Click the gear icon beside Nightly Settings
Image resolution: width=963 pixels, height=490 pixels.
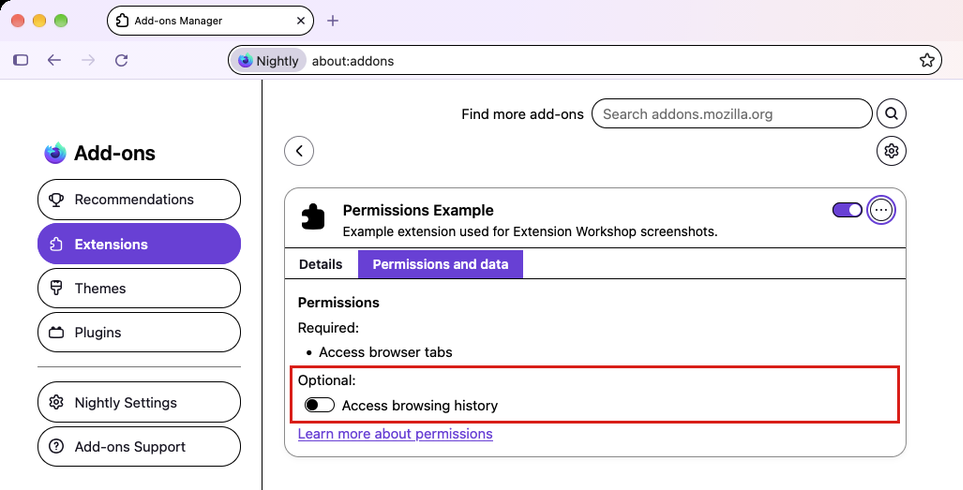pyautogui.click(x=57, y=402)
